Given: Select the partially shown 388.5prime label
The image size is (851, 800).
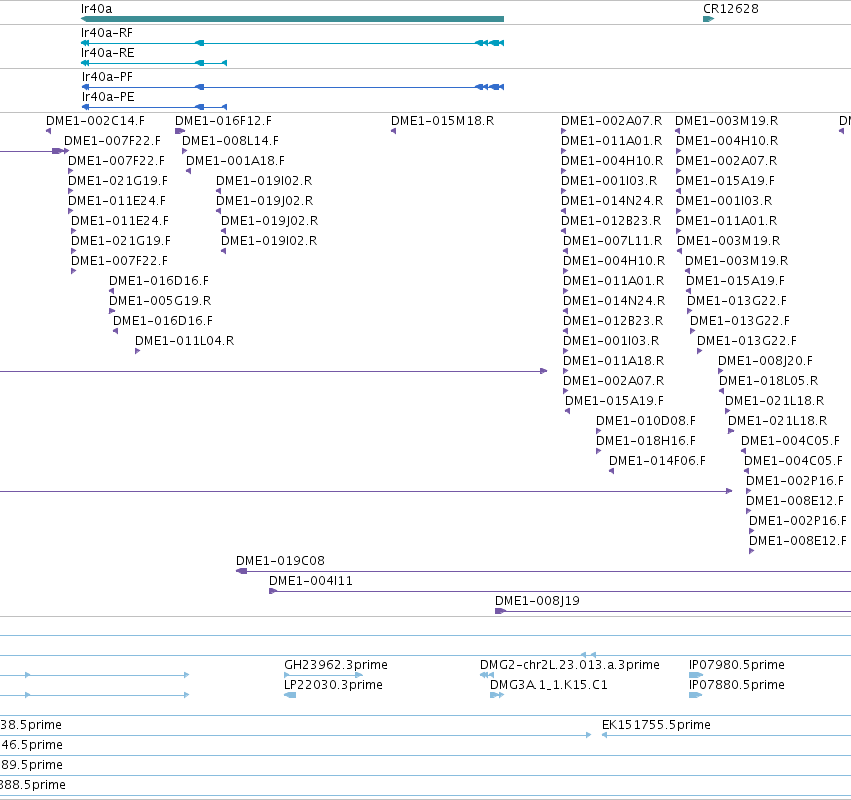Looking at the screenshot, I should pyautogui.click(x=33, y=785).
